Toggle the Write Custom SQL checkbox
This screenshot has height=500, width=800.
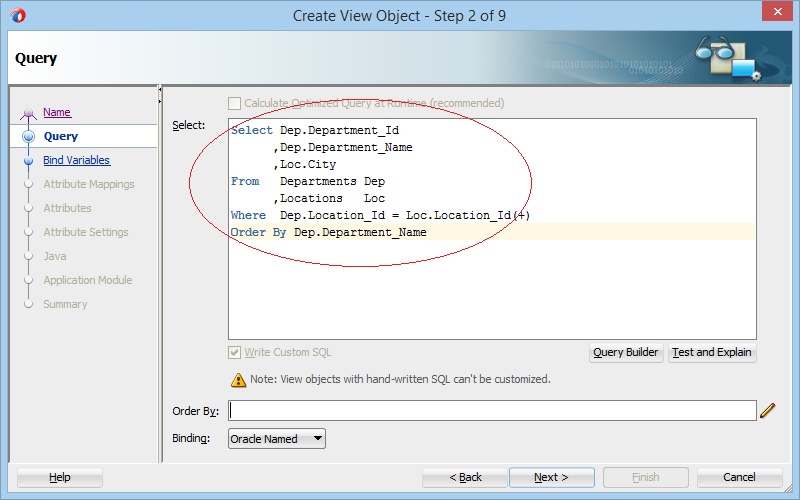pyautogui.click(x=234, y=353)
